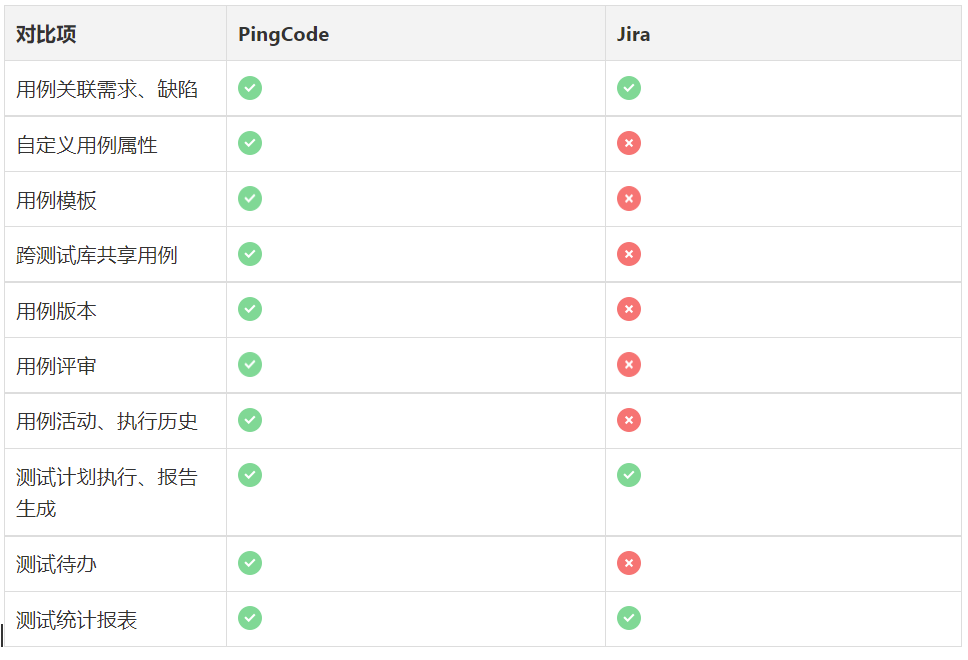
Task: Select the 测试统计报表 row label
Action: [x=77, y=620]
